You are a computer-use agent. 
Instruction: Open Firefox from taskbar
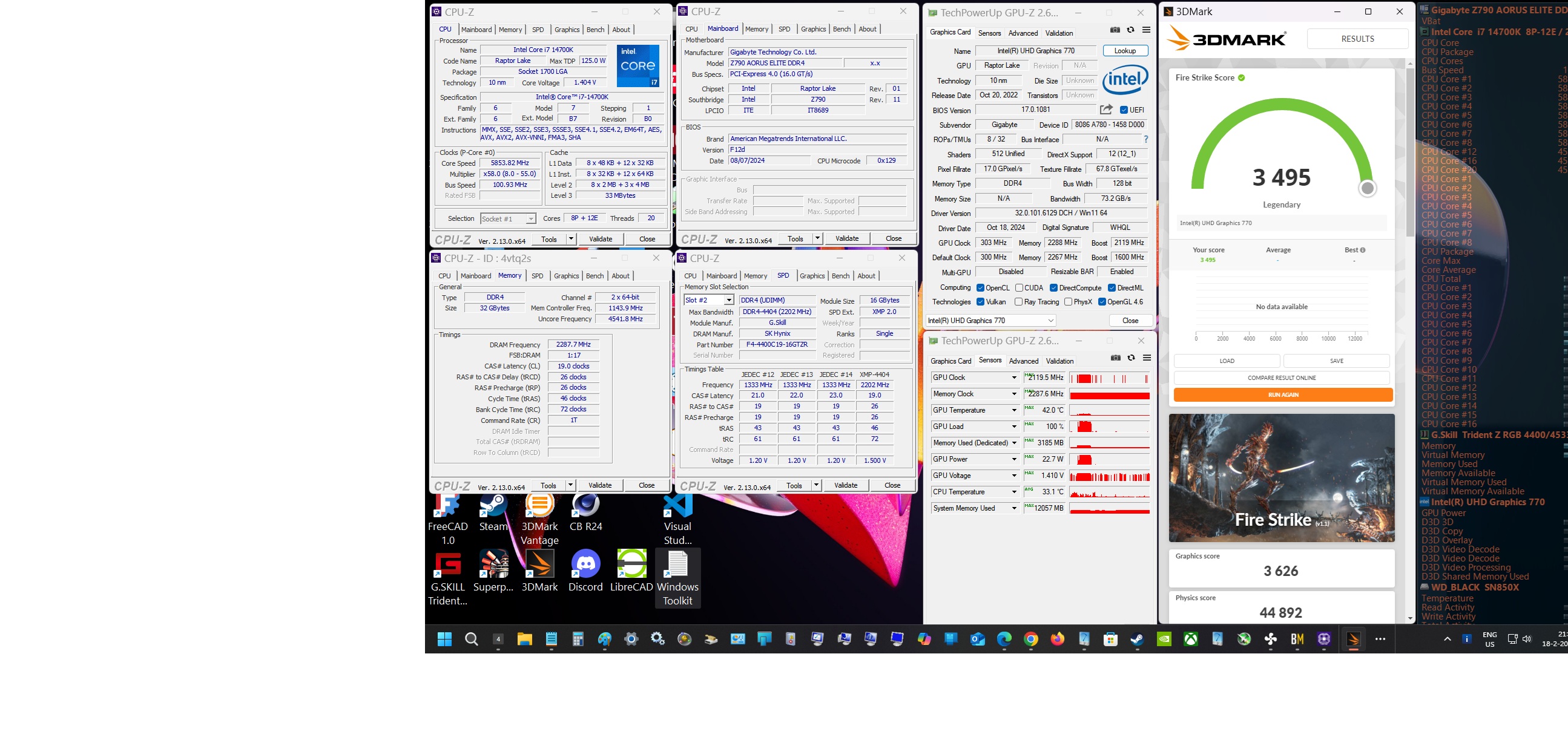tap(1057, 639)
